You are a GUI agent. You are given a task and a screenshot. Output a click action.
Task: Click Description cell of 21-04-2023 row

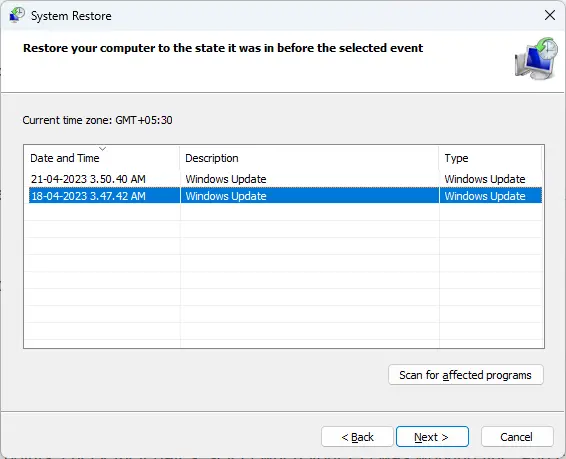pos(310,179)
